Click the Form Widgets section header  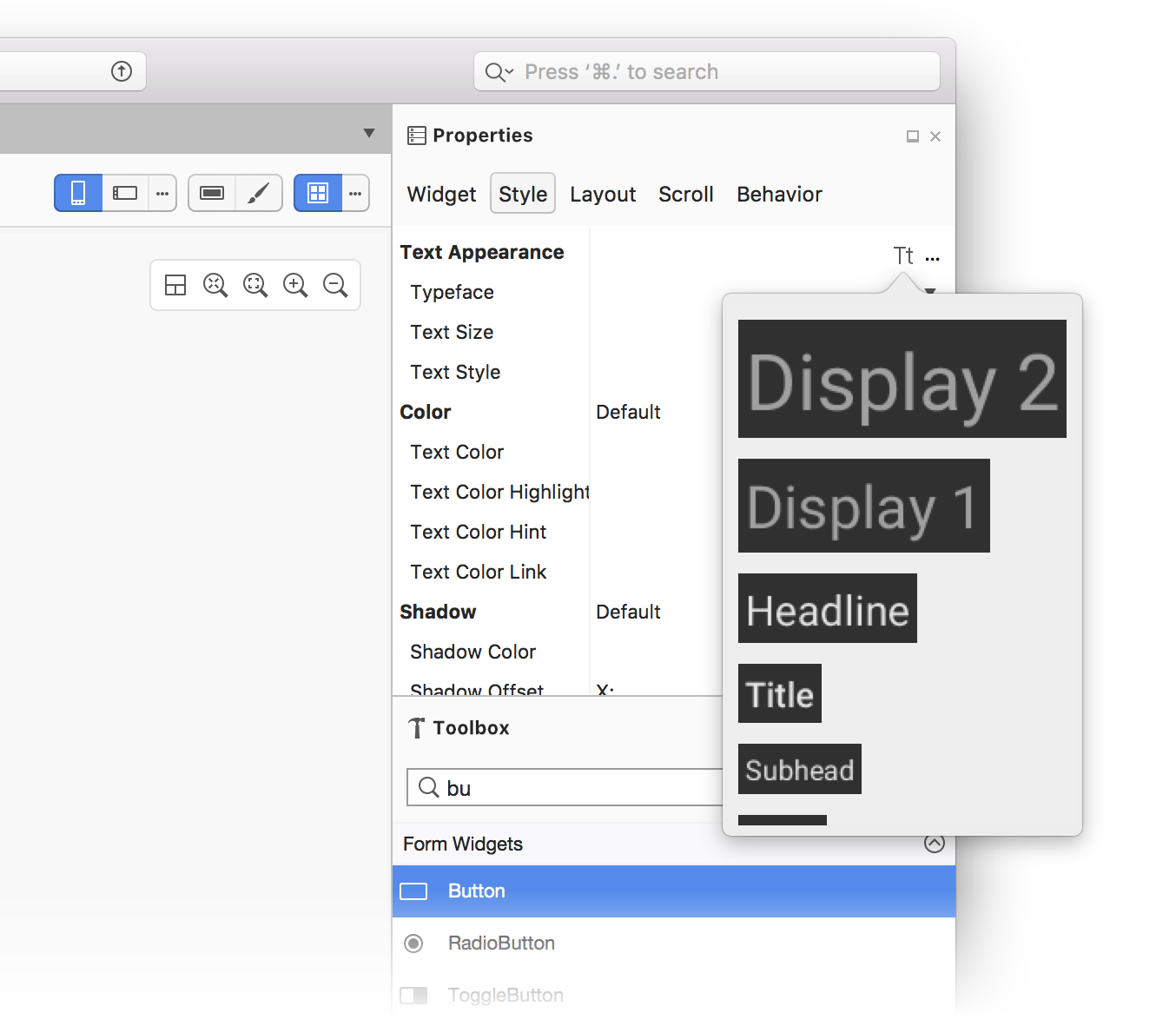(674, 844)
